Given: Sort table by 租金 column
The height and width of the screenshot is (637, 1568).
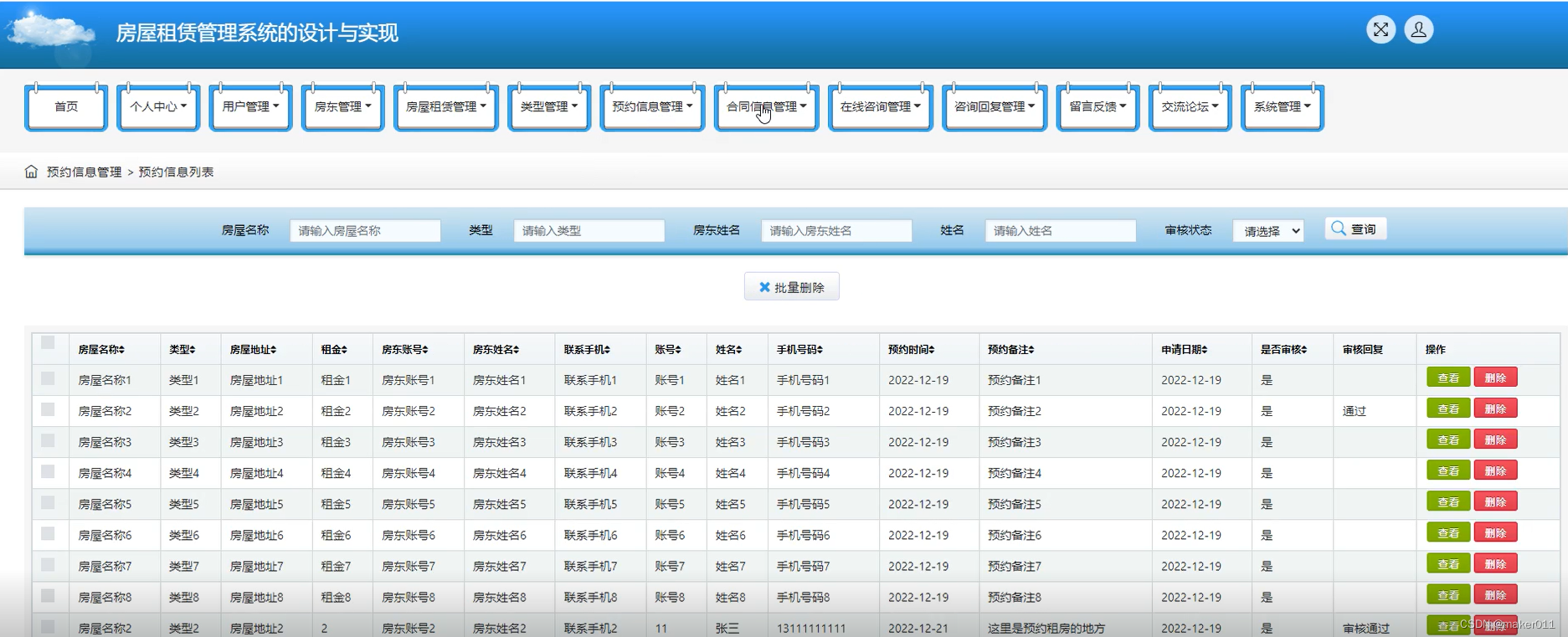Looking at the screenshot, I should (334, 350).
